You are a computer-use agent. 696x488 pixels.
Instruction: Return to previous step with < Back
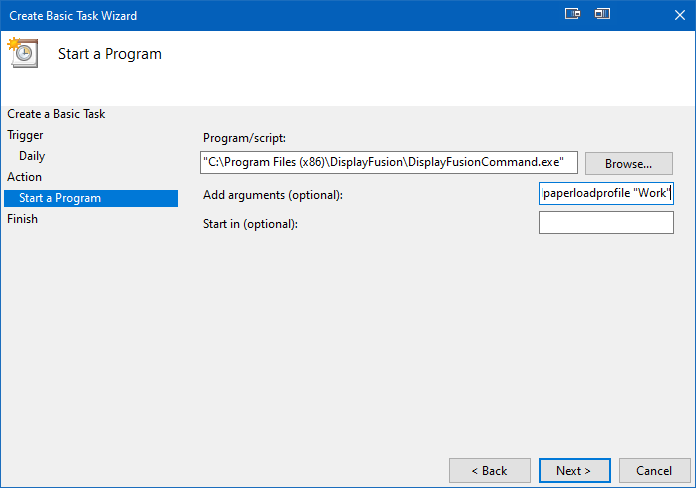490,470
